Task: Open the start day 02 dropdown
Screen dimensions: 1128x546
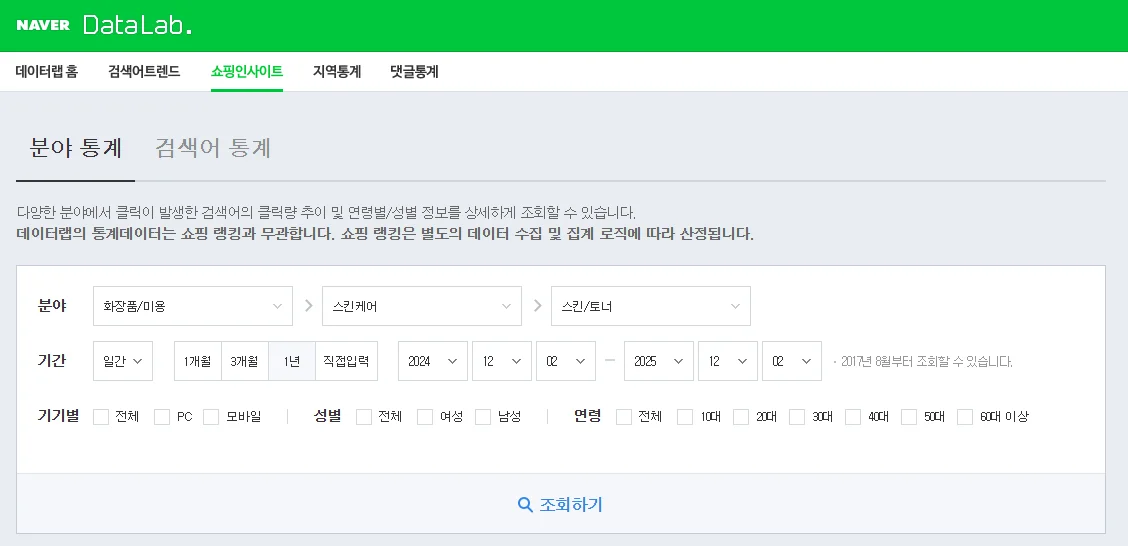Action: [566, 361]
